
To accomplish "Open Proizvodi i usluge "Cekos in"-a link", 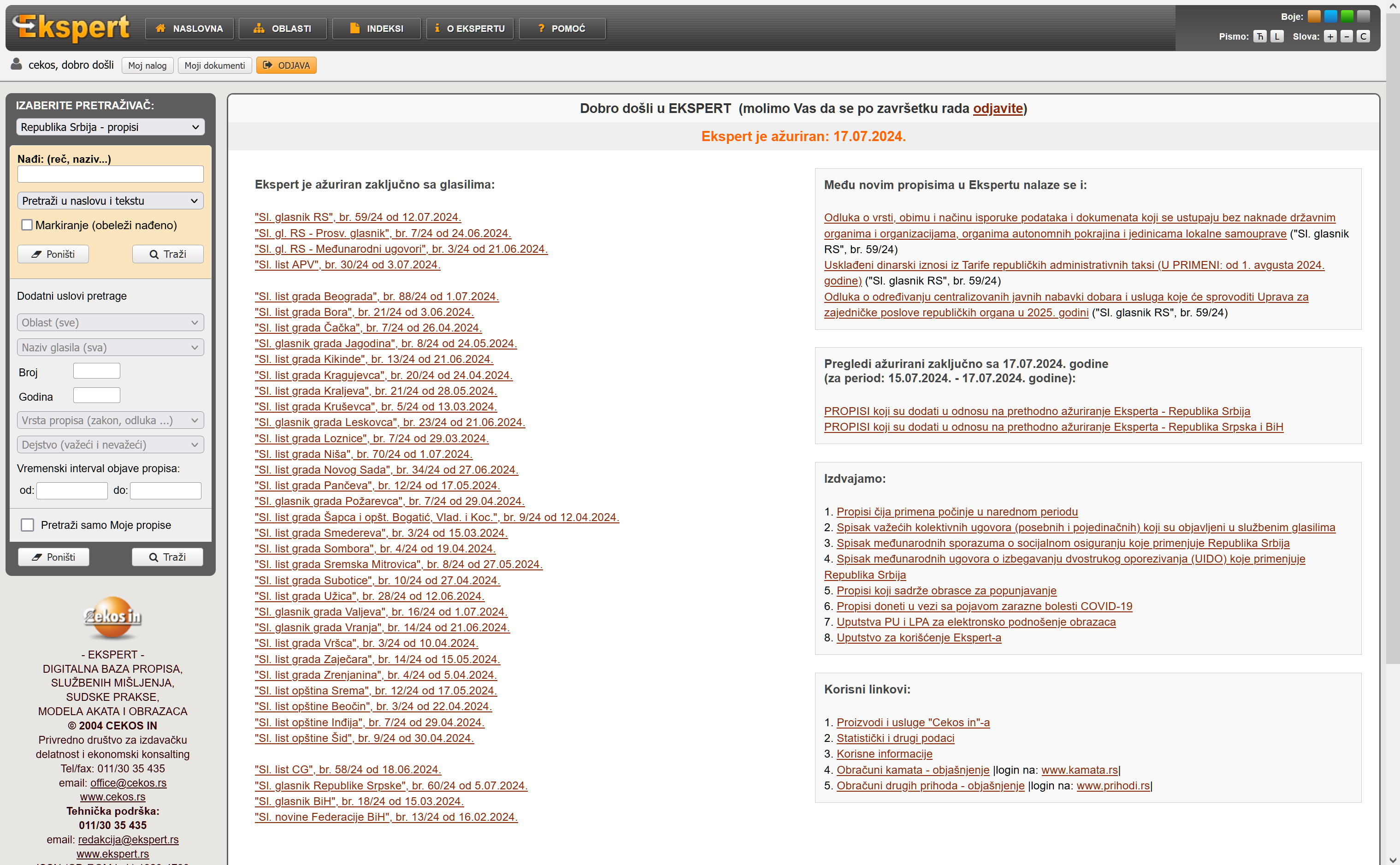I will (913, 723).
